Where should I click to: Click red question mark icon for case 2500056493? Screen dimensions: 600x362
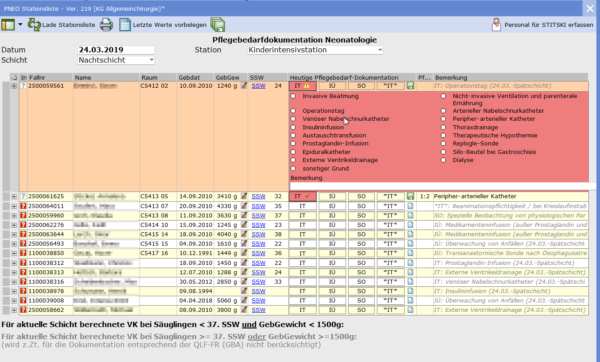pyautogui.click(x=23, y=244)
